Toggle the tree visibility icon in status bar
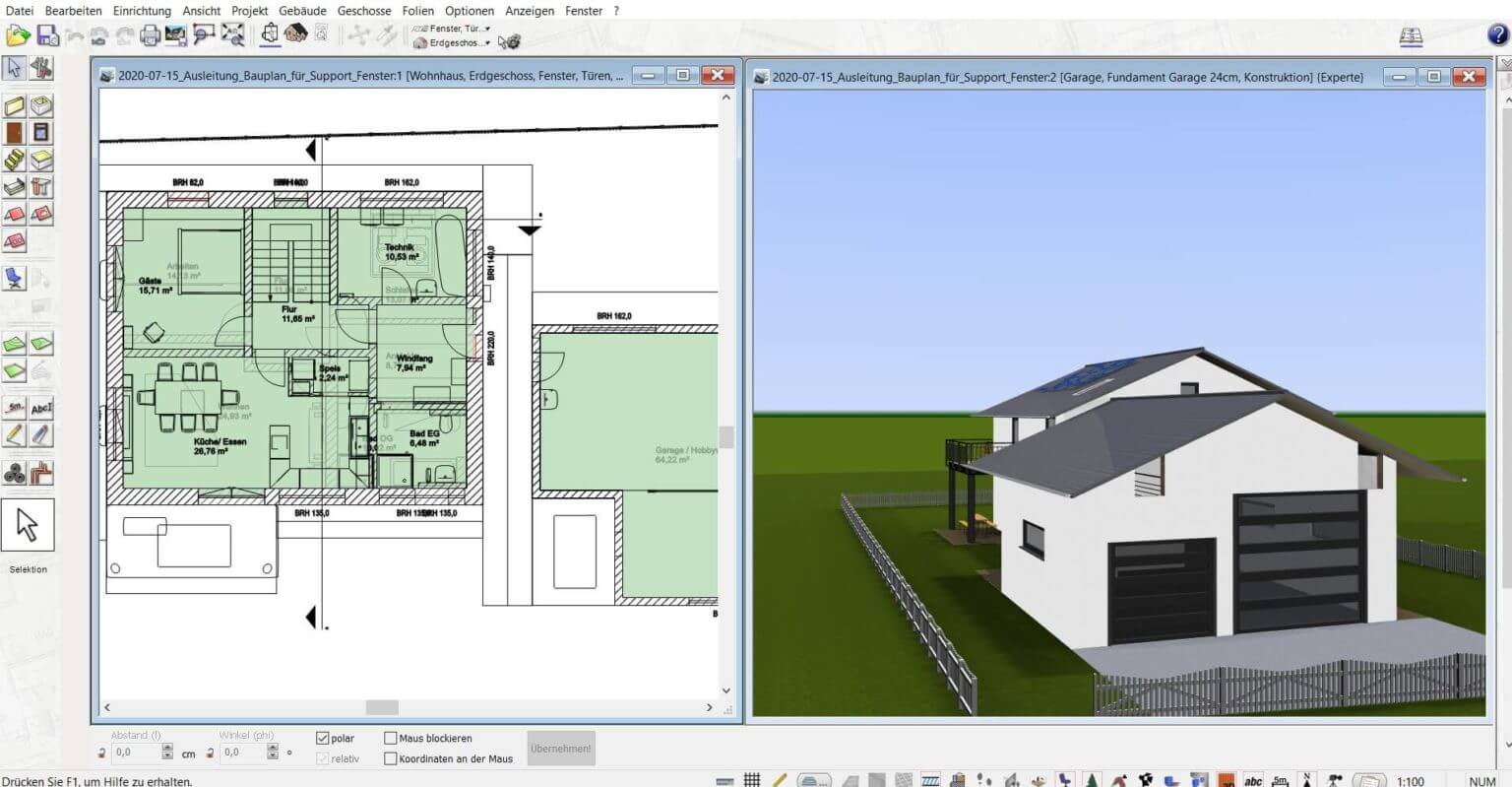Image resolution: width=1512 pixels, height=787 pixels. pyautogui.click(x=1093, y=780)
